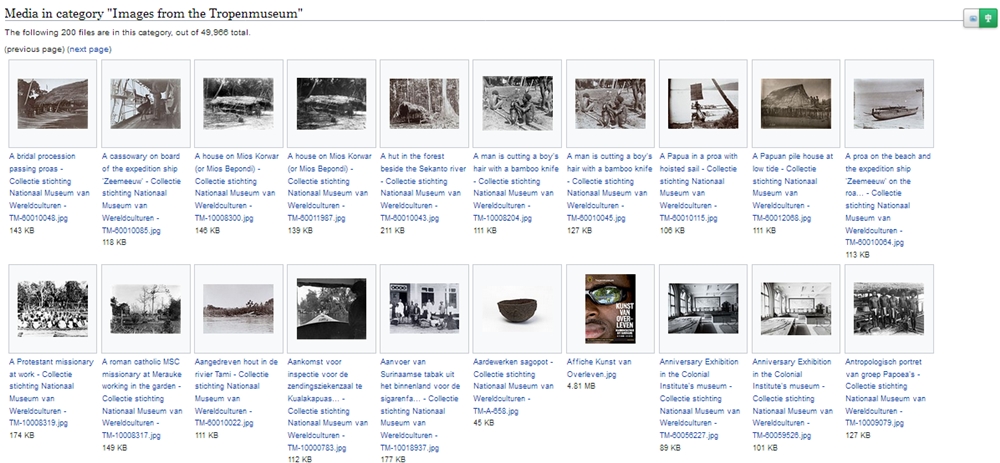Go to the next page of files

pyautogui.click(x=89, y=49)
